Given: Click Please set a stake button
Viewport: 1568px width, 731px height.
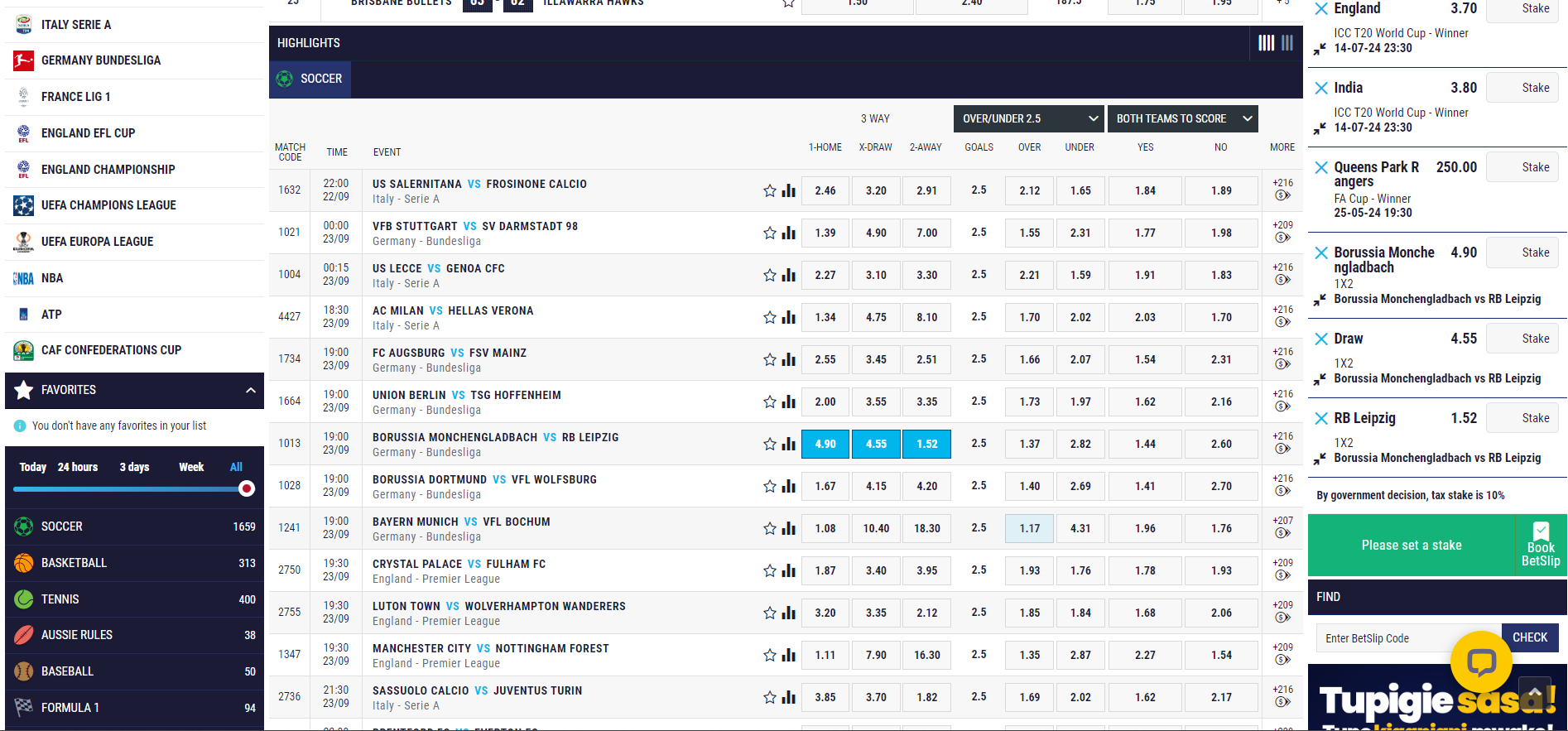Looking at the screenshot, I should [1411, 546].
